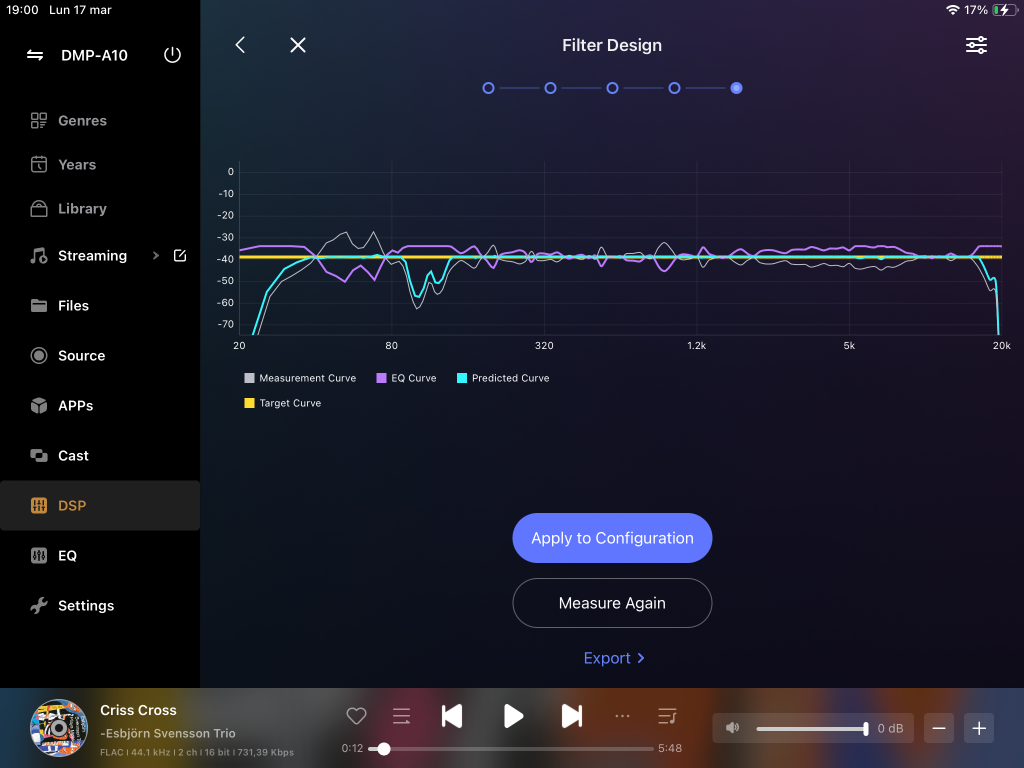Open the three-dots more options
1024x768 pixels.
coord(622,716)
